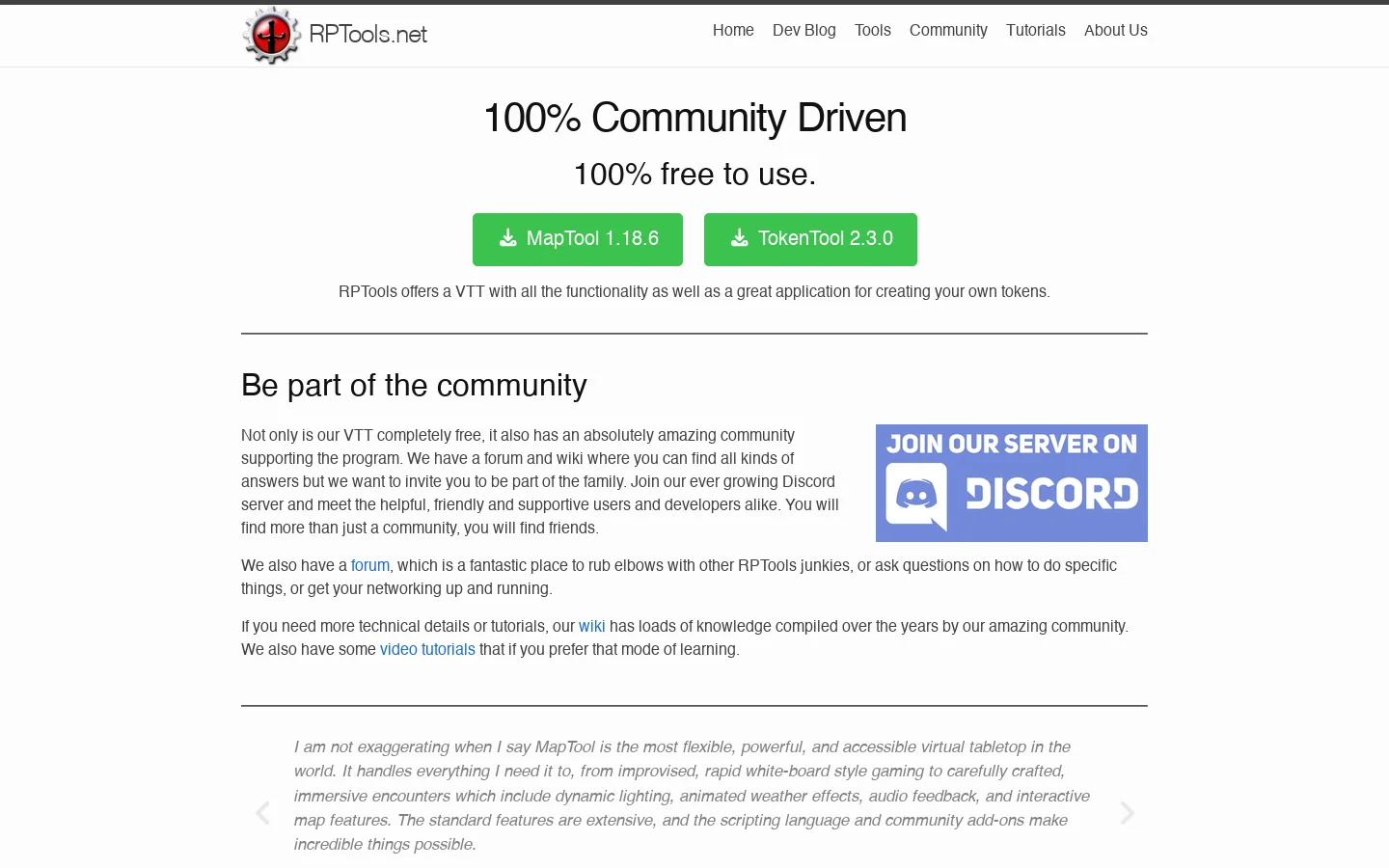Open the wiki link
The height and width of the screenshot is (868, 1389).
[x=592, y=626]
